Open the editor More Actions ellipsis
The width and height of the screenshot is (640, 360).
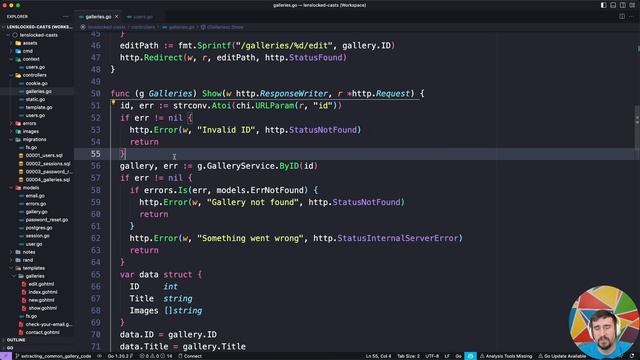(632, 17)
